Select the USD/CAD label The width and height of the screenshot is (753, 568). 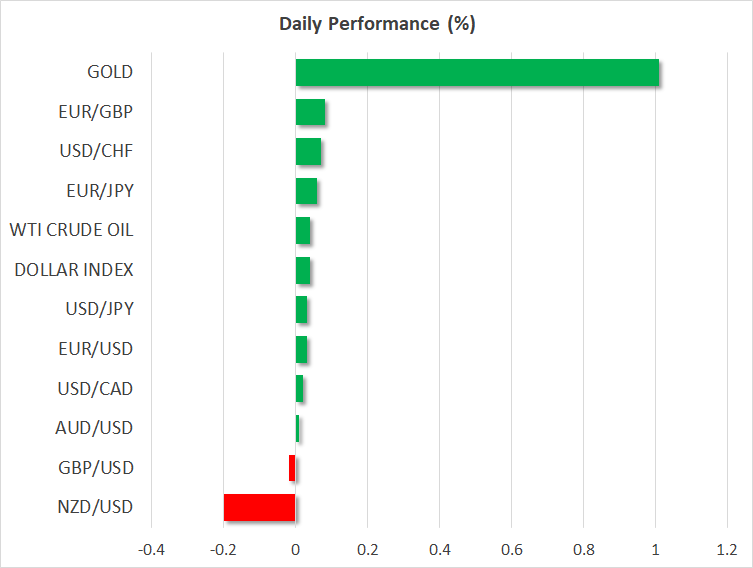click(96, 388)
